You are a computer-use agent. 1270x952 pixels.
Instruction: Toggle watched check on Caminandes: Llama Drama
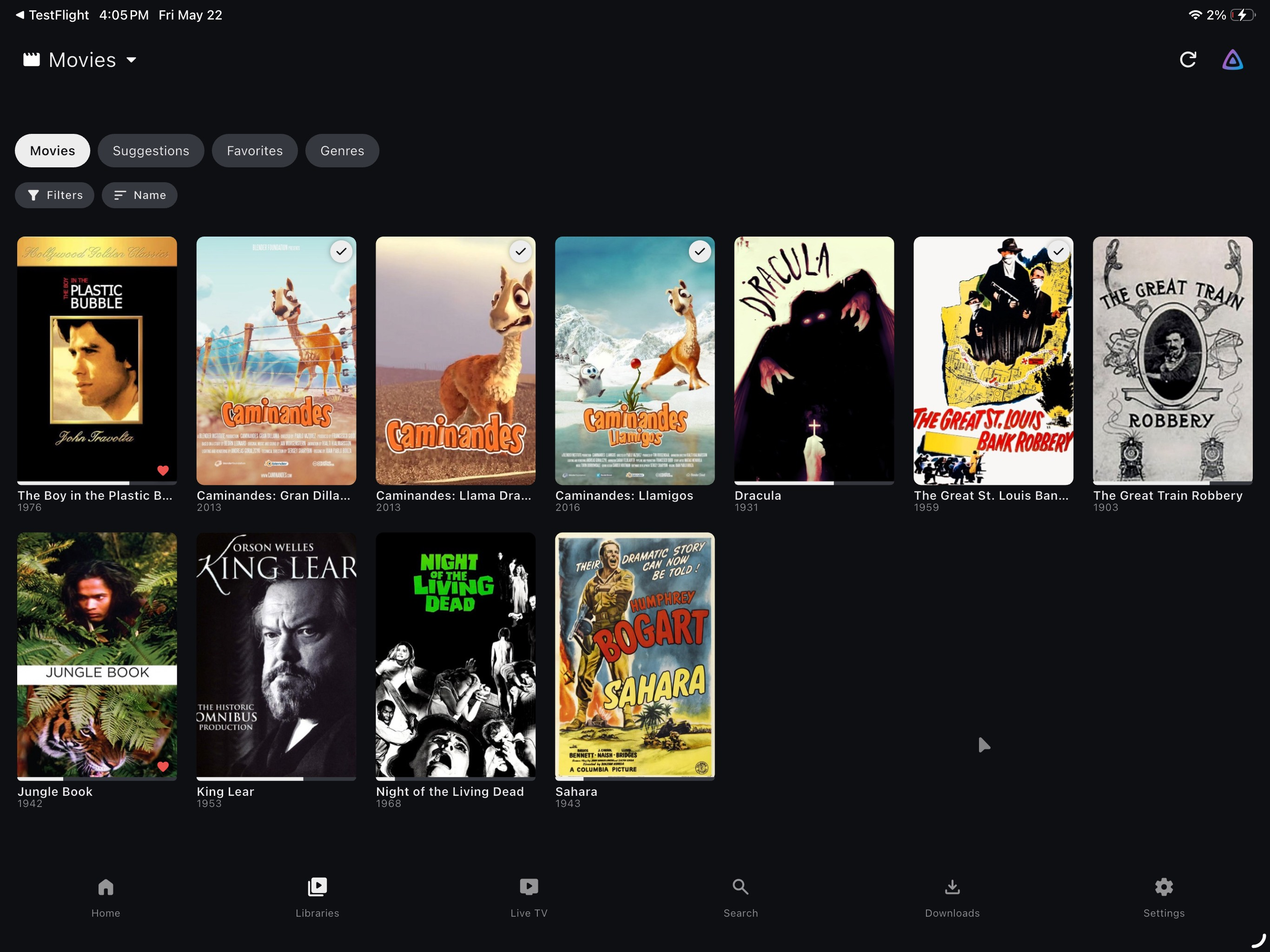pyautogui.click(x=520, y=251)
